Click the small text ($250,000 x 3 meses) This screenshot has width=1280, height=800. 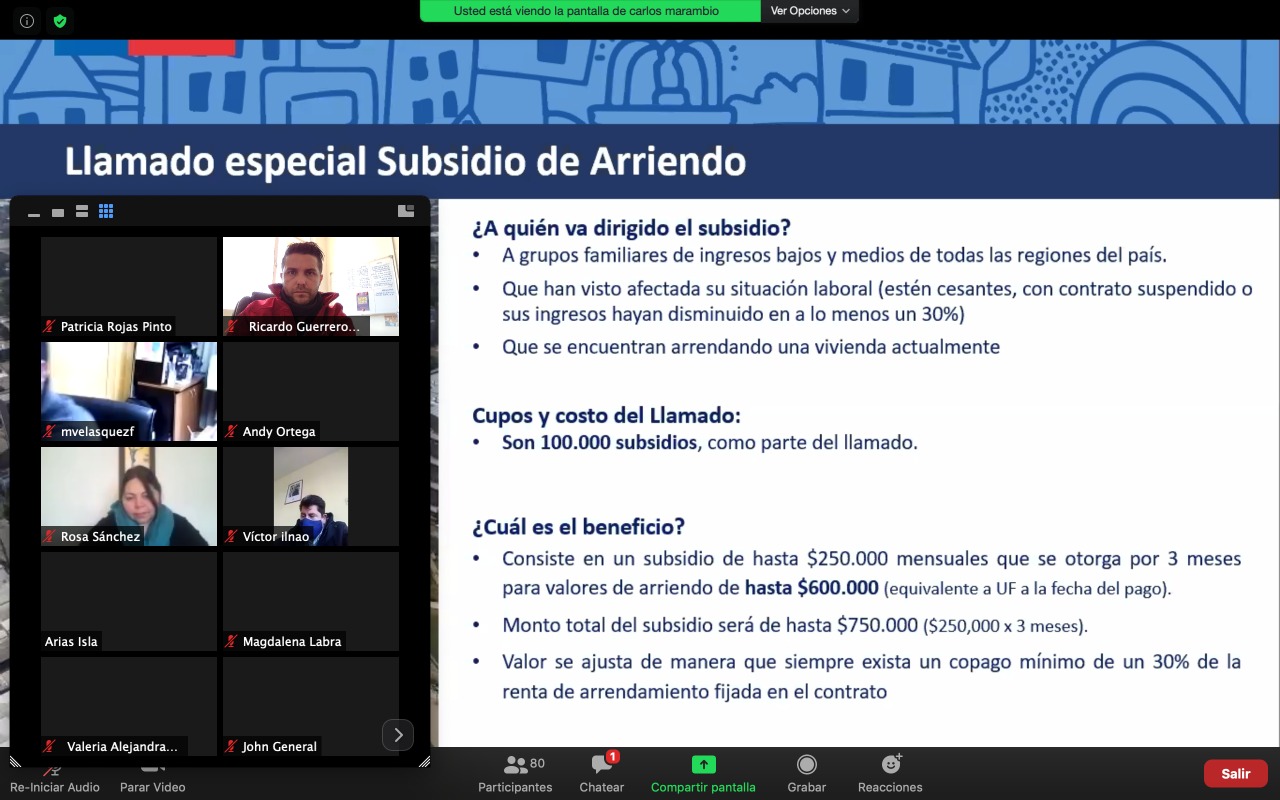1005,626
